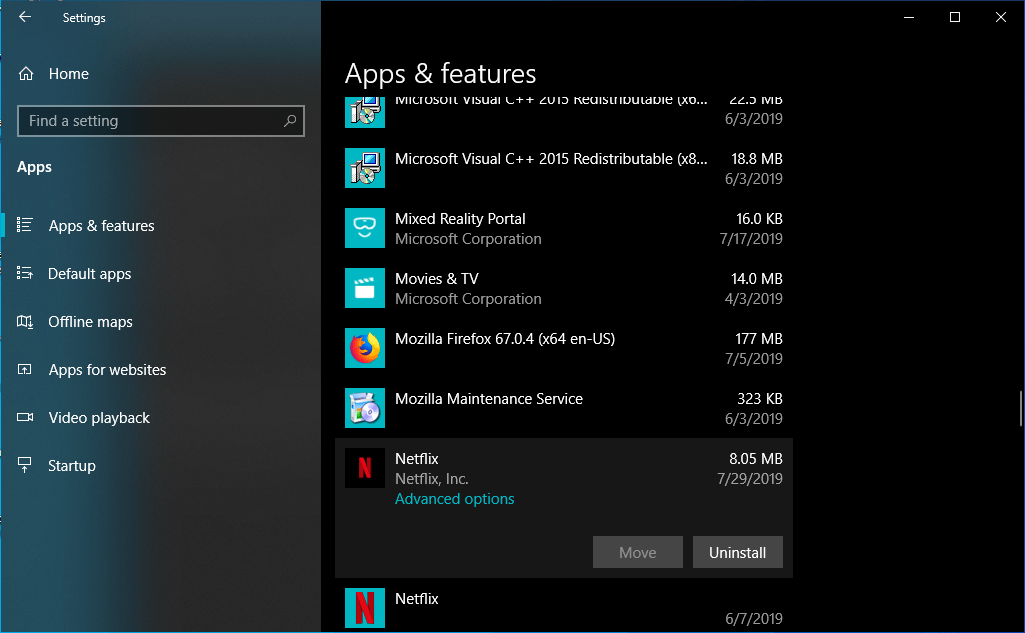Open Video playback via its sidebar icon
1025x633 pixels.
24,417
